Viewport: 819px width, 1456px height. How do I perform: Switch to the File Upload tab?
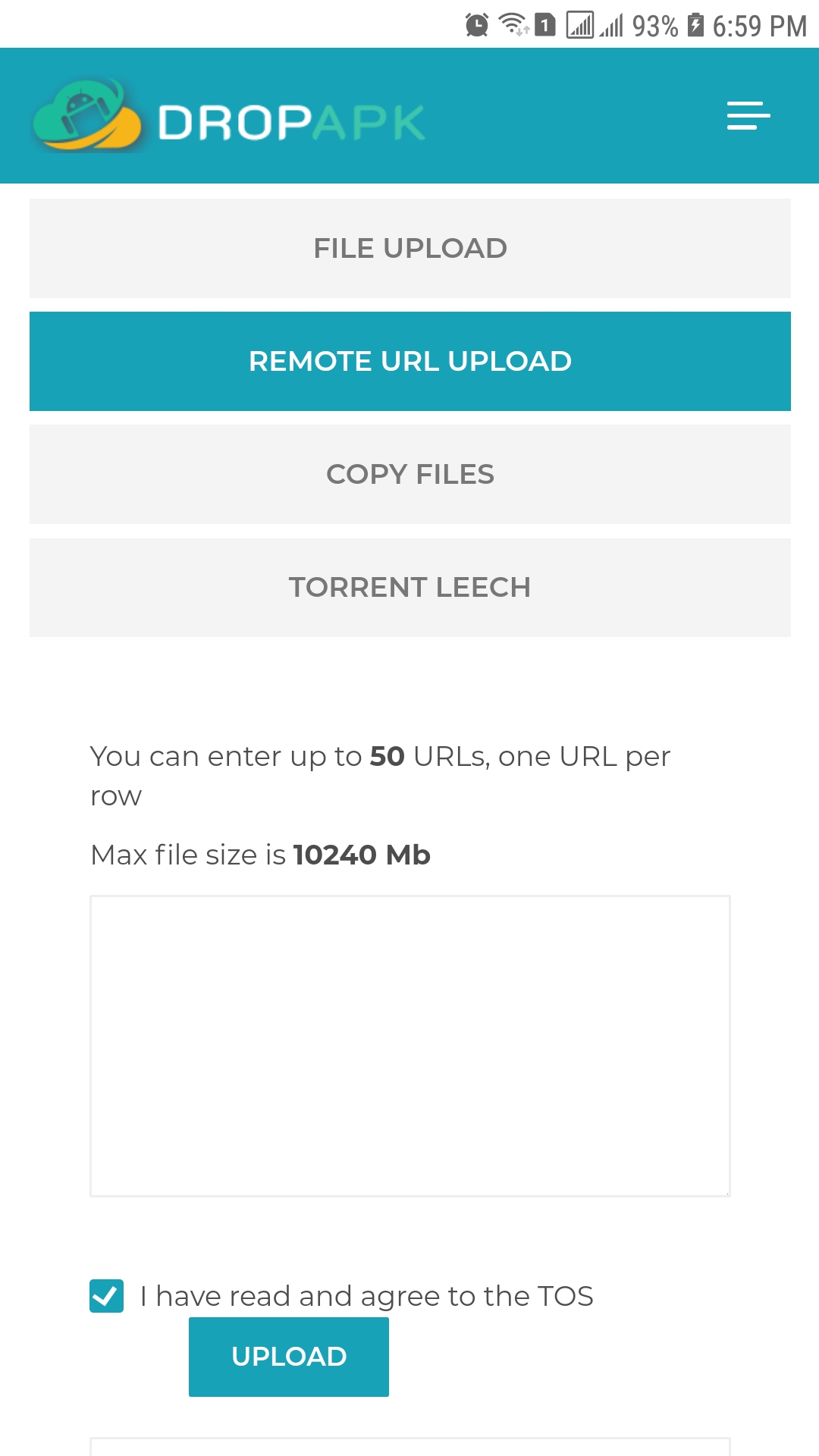409,248
